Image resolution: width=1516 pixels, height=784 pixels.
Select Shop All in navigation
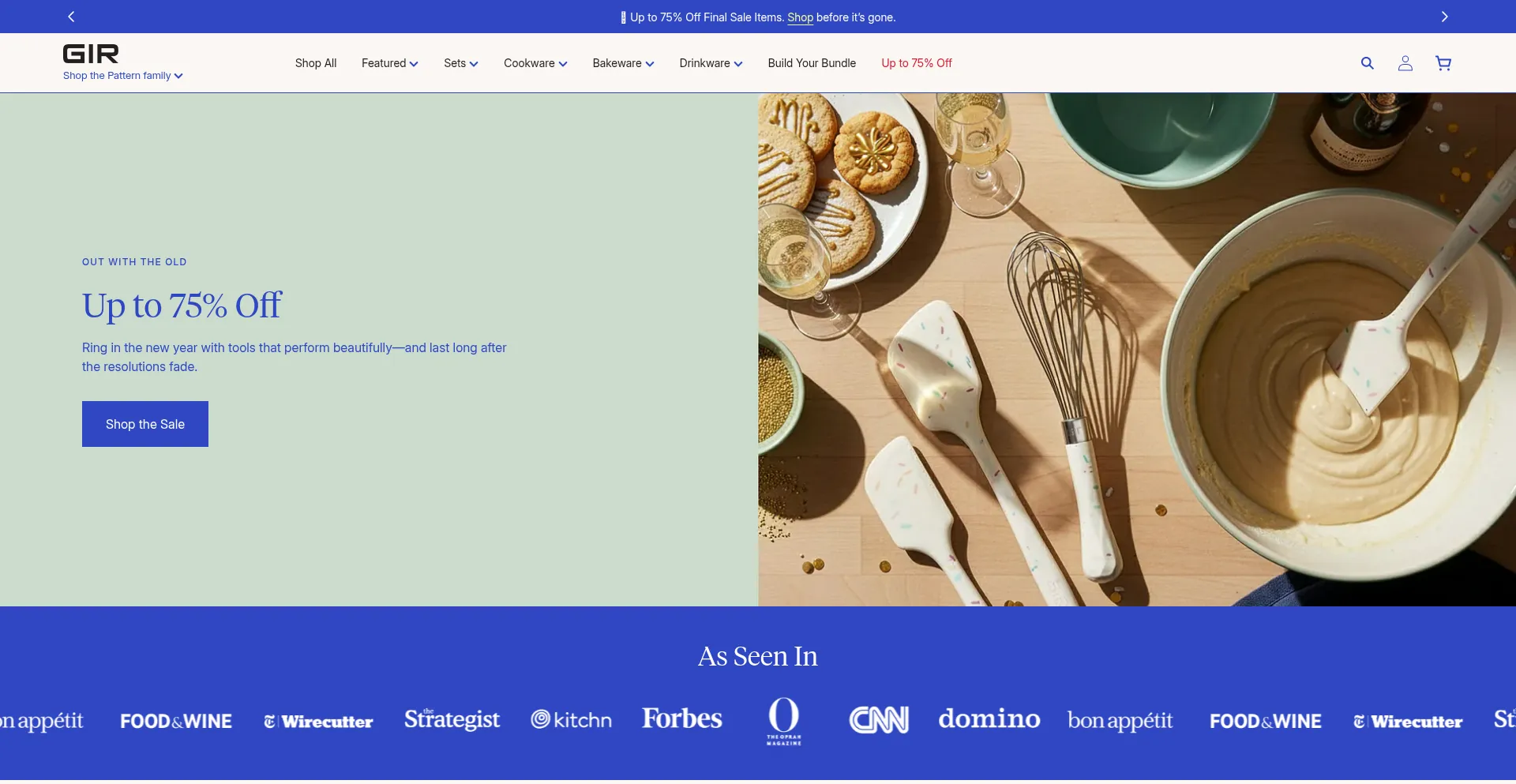316,63
